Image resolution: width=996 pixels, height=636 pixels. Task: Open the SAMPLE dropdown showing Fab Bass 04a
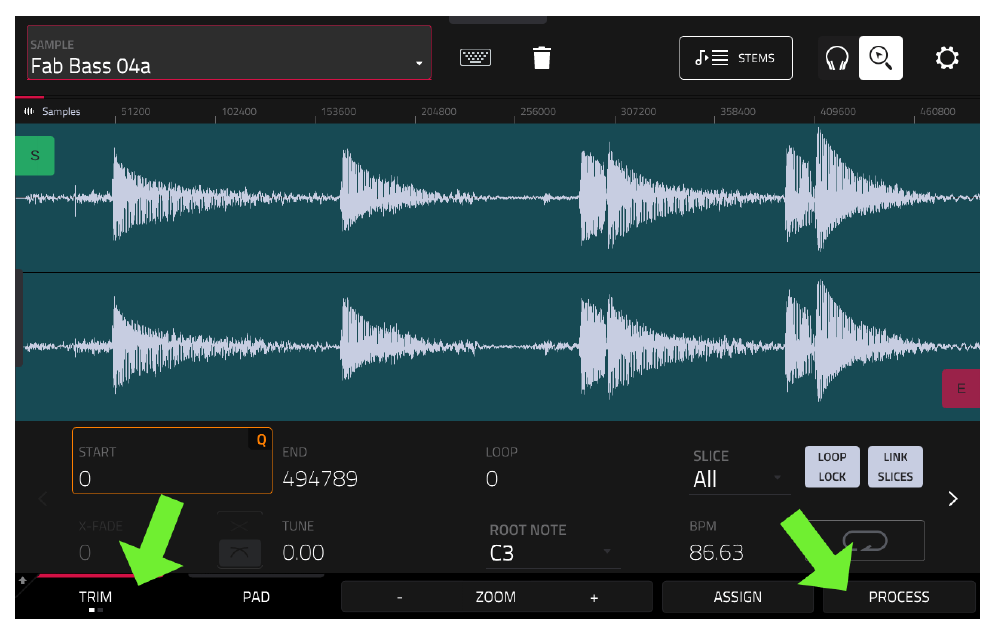[229, 53]
